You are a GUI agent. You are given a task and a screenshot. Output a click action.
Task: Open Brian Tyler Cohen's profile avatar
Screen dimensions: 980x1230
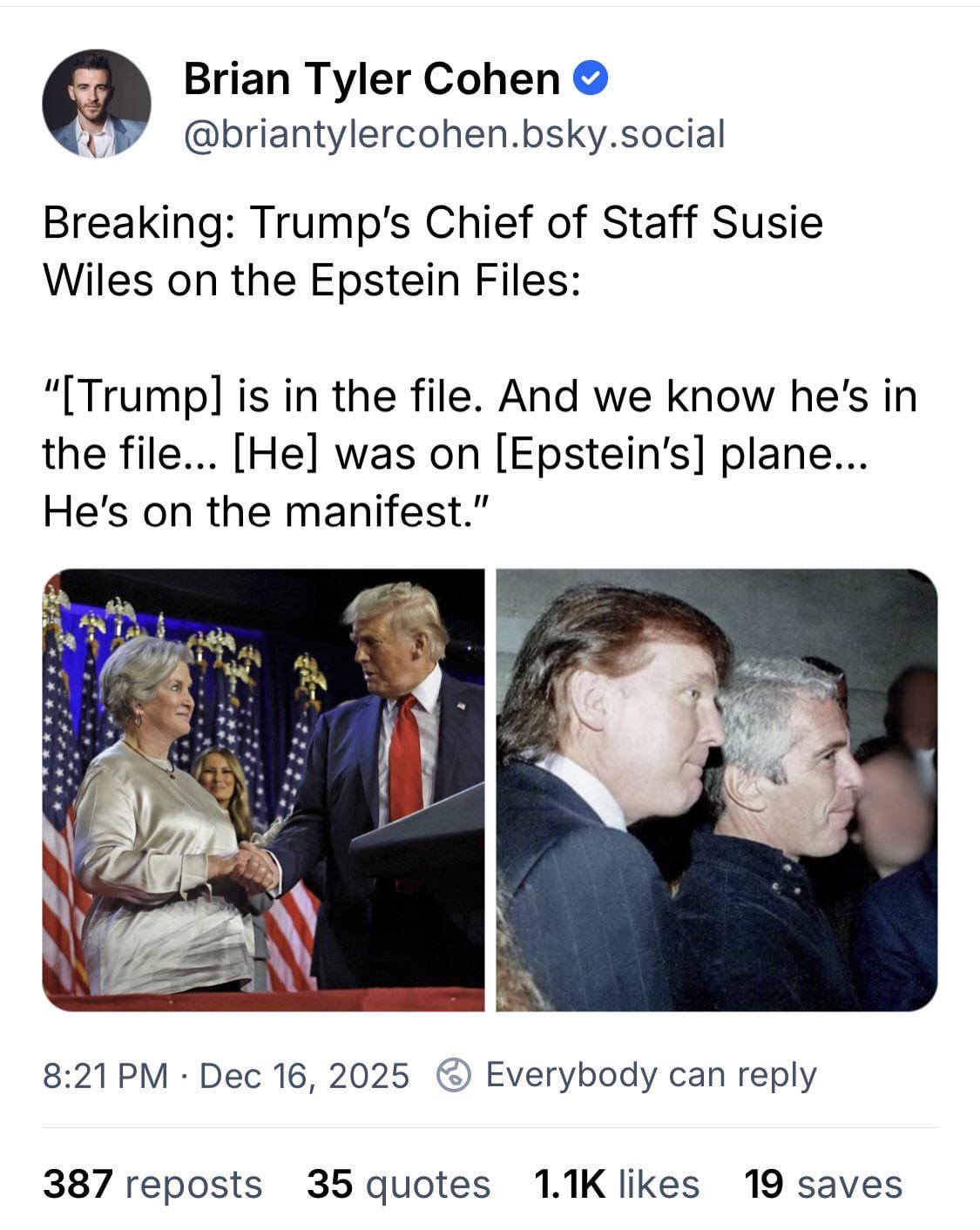(96, 103)
